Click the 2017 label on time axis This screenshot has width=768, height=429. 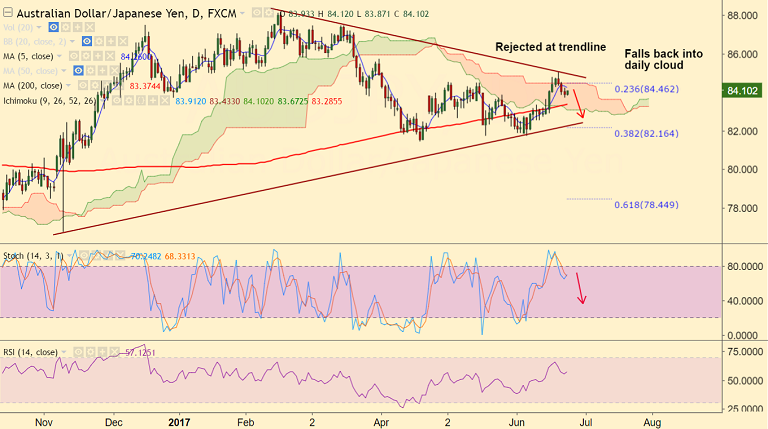tap(178, 422)
